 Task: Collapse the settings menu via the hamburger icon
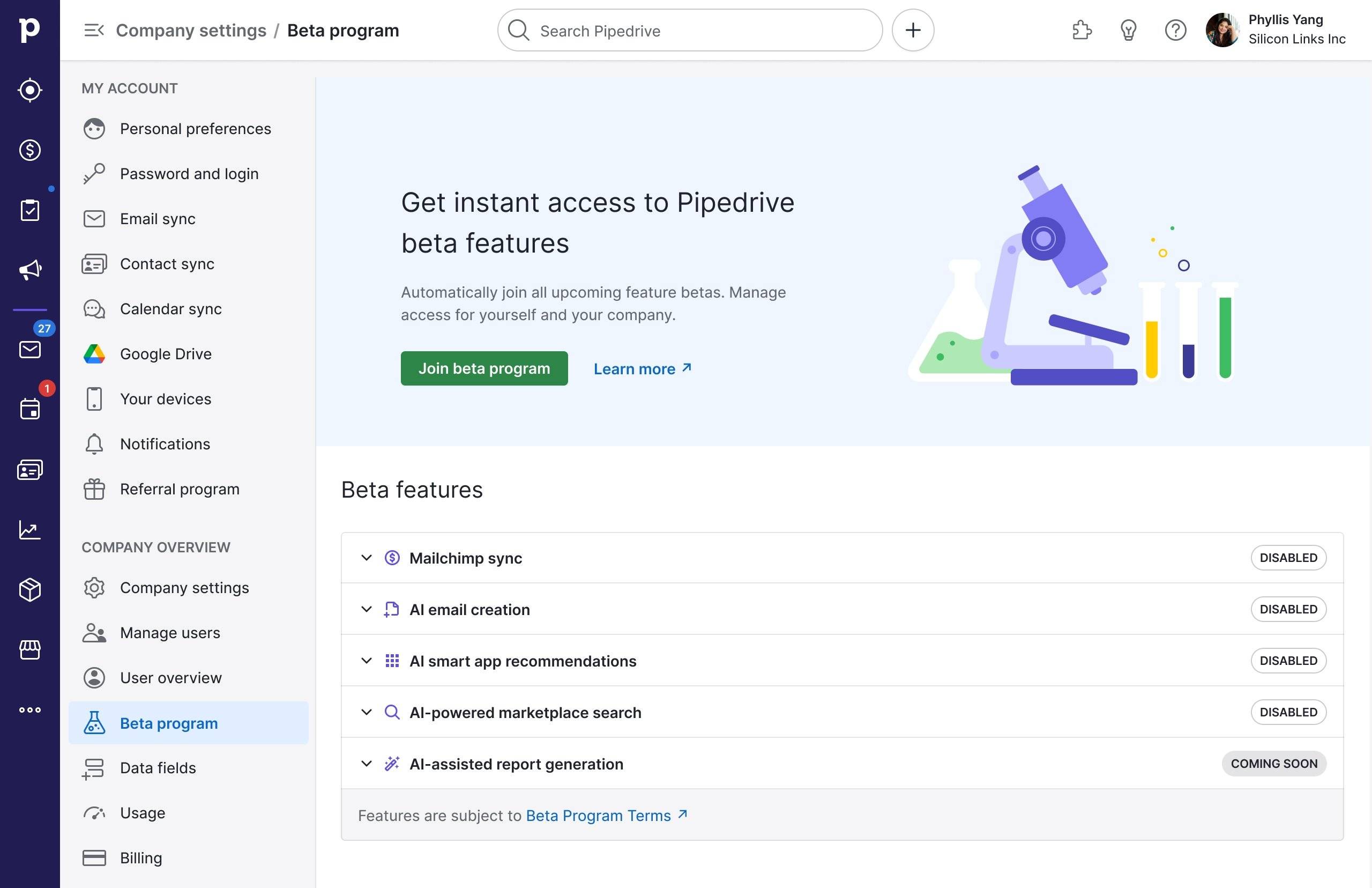coord(94,30)
